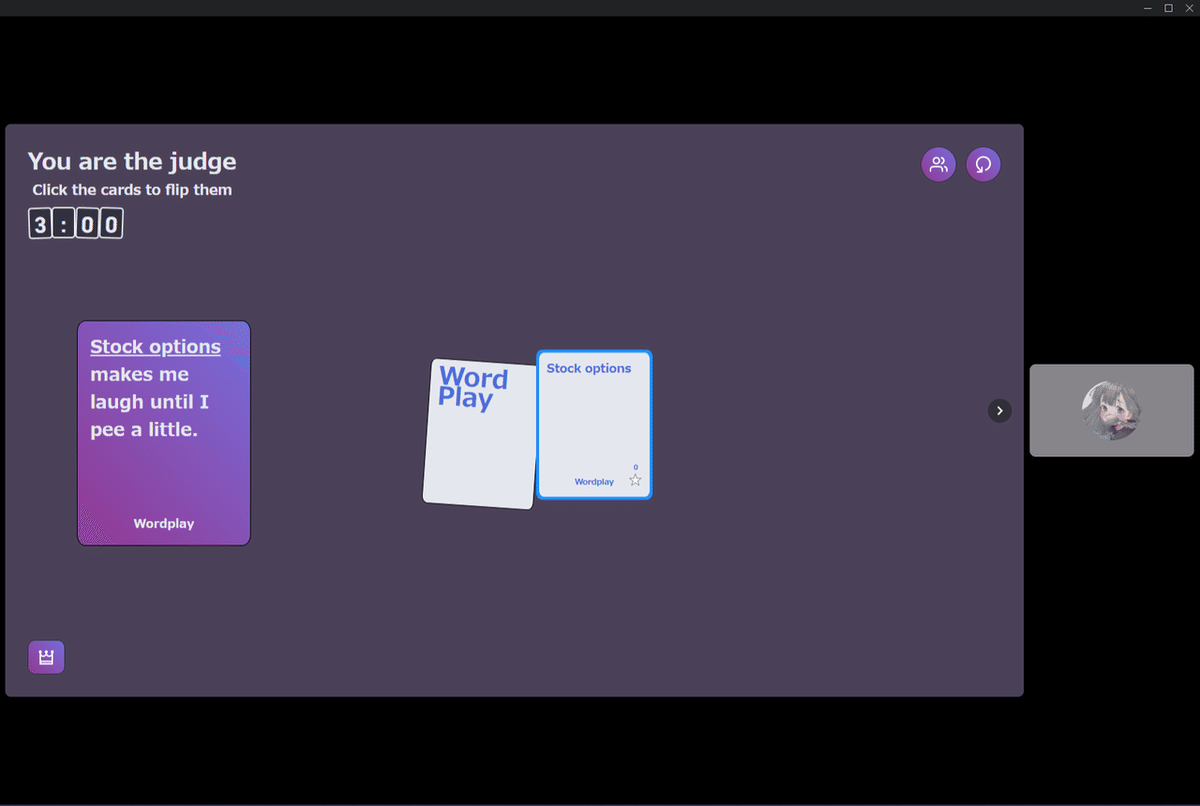The image size is (1200, 806).
Task: Star the Stock options answer card
Action: tap(635, 480)
